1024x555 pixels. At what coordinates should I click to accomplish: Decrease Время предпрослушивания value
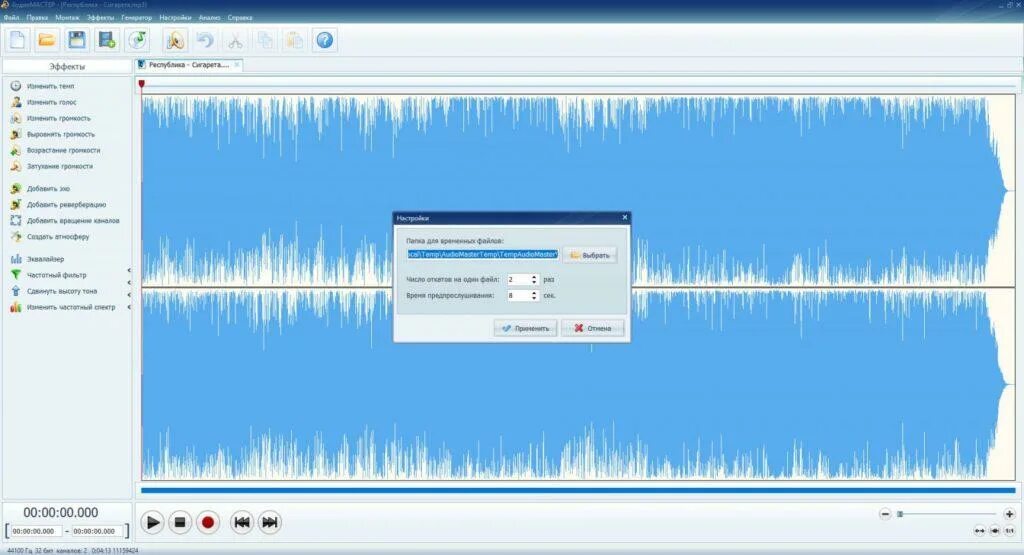point(534,298)
